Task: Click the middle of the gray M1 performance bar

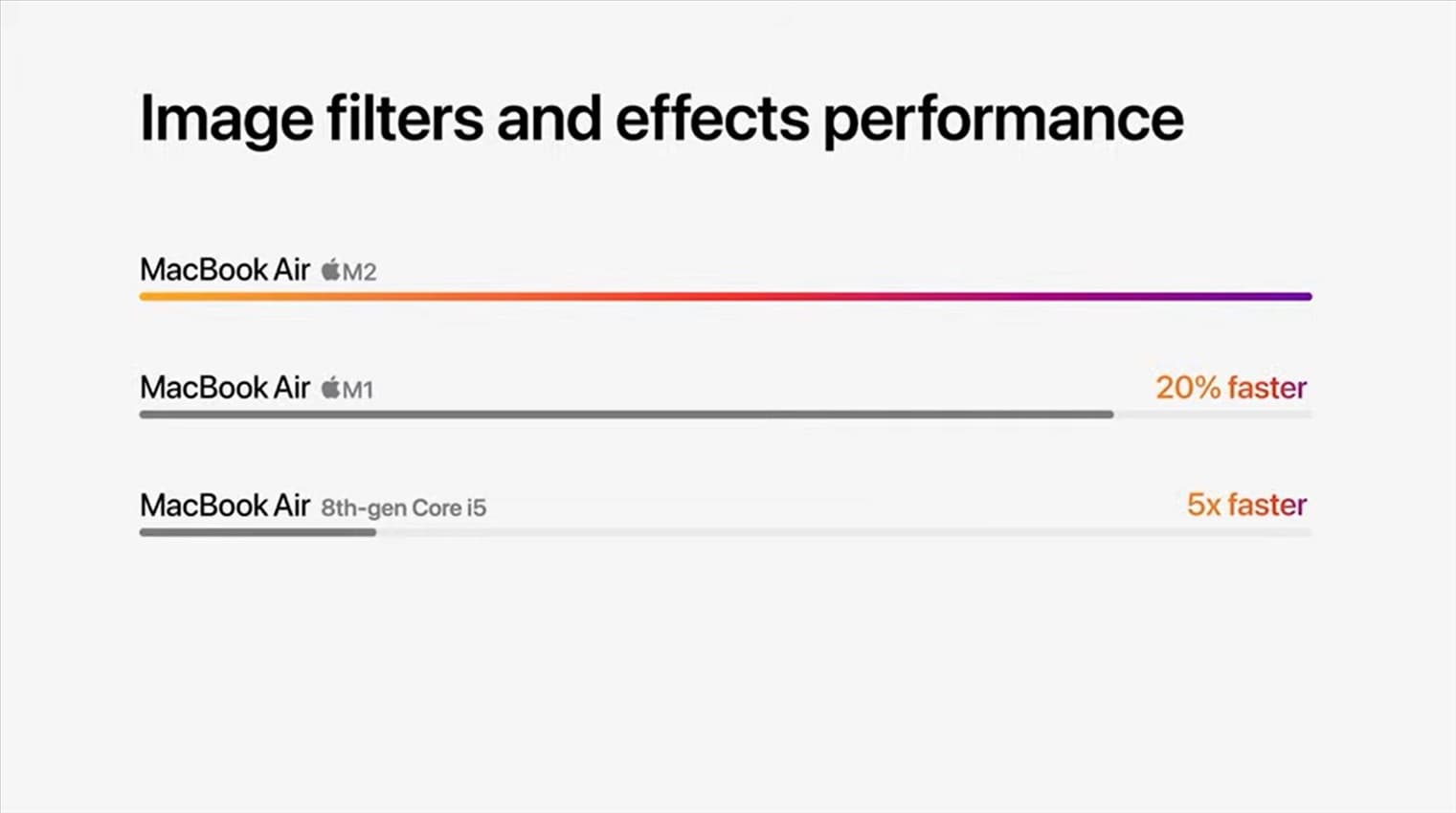Action: 626,415
